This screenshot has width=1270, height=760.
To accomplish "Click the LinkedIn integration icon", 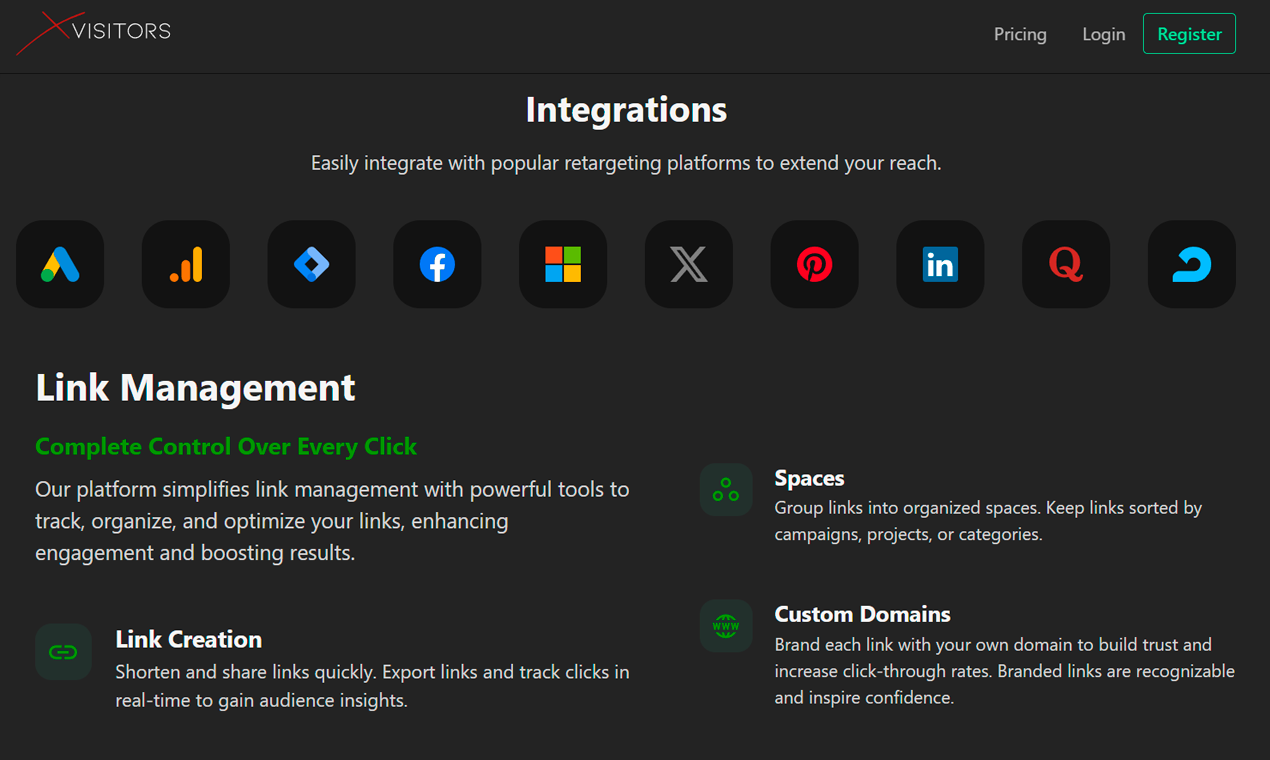I will click(940, 264).
